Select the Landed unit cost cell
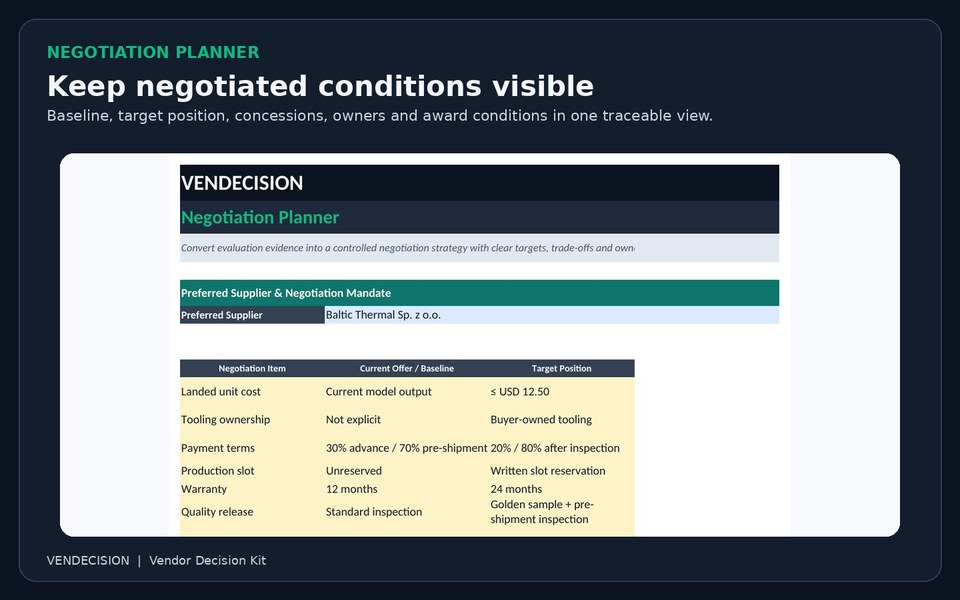The image size is (960, 600). click(x=252, y=391)
